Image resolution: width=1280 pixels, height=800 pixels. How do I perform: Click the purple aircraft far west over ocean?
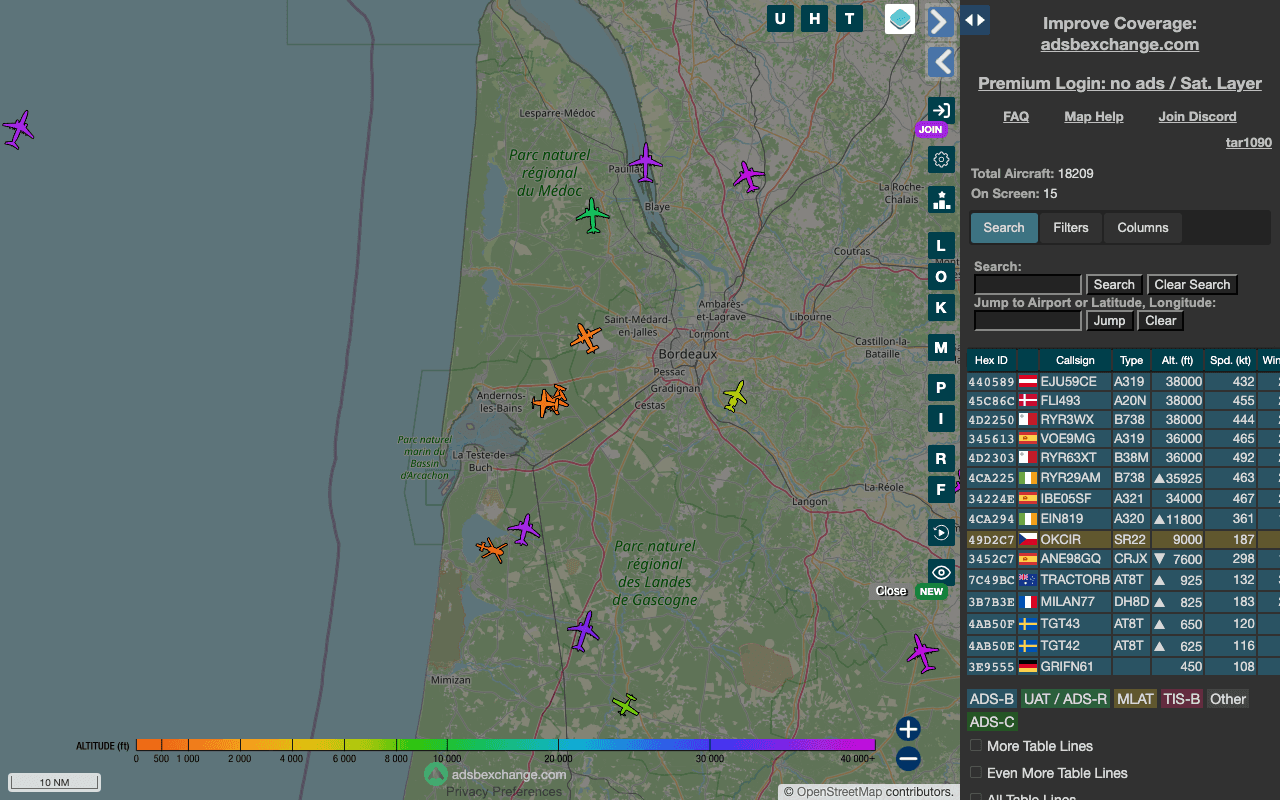pyautogui.click(x=18, y=129)
